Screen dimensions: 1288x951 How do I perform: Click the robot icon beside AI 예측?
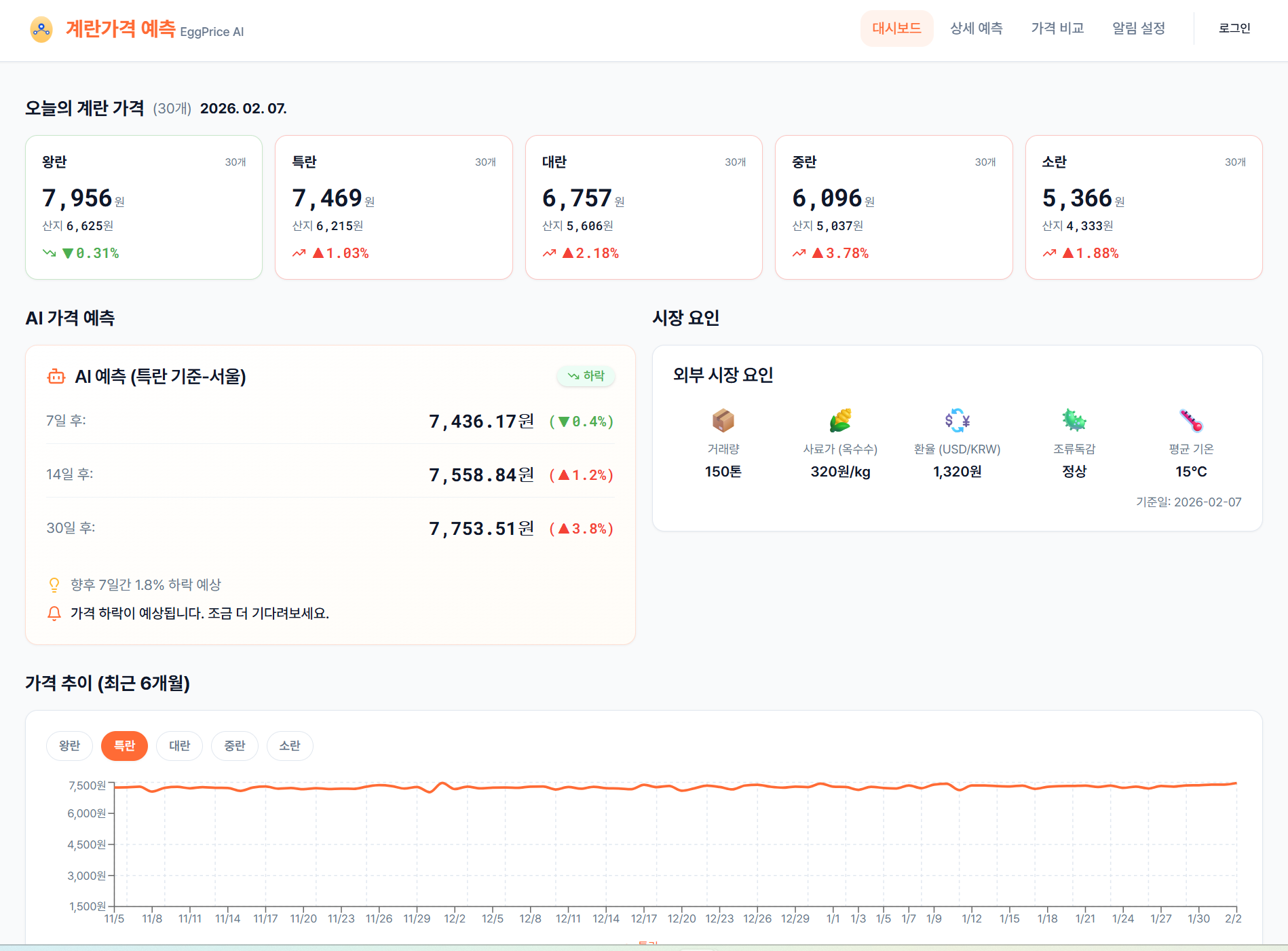click(x=56, y=376)
